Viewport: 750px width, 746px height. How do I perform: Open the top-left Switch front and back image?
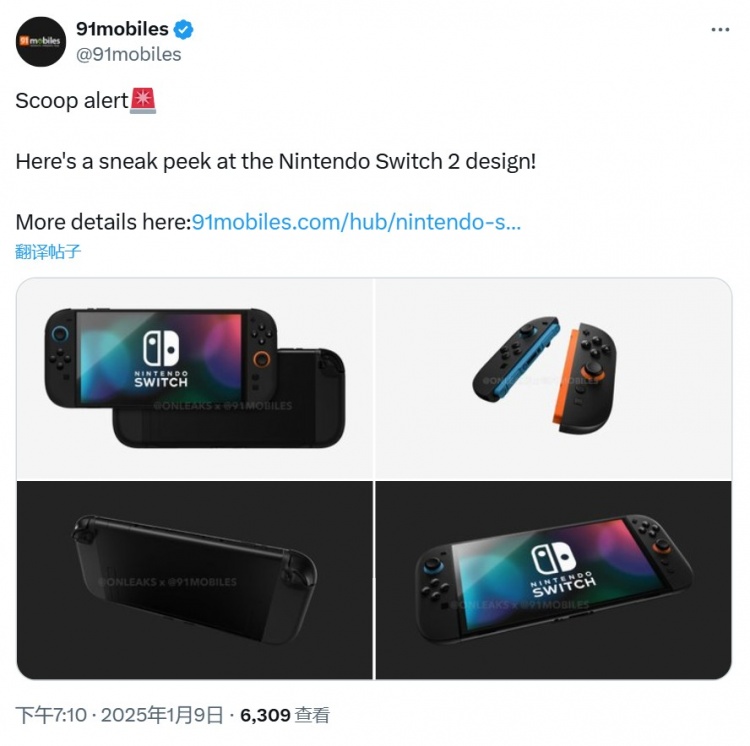(194, 378)
